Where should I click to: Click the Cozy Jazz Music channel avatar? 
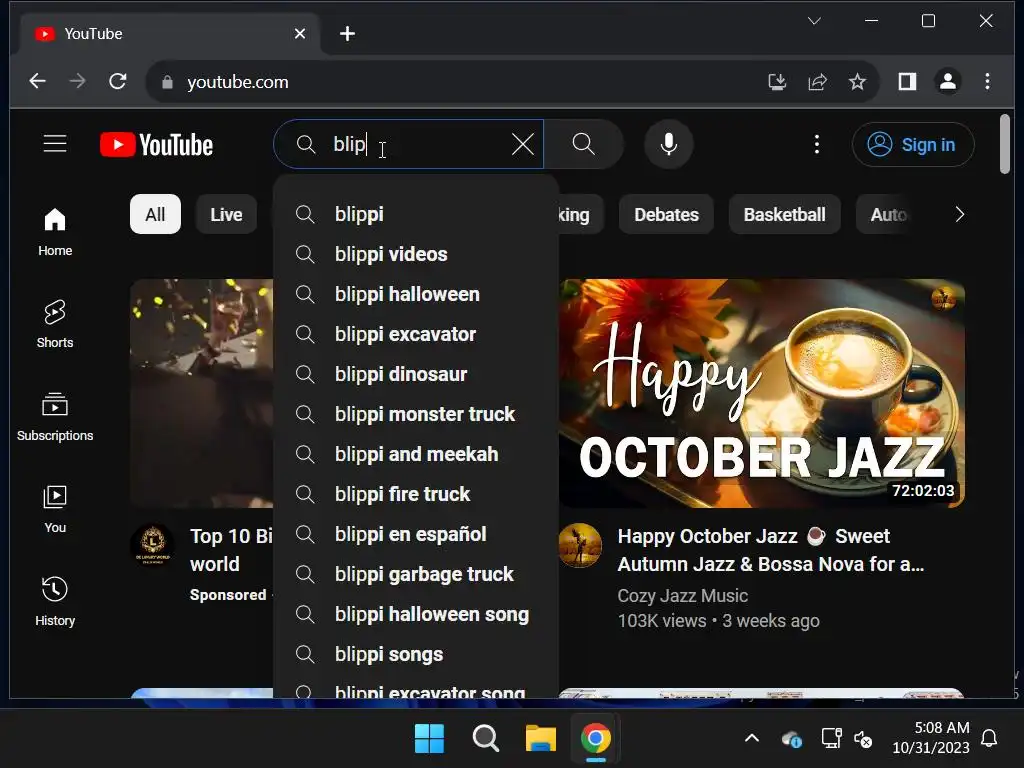[x=580, y=545]
